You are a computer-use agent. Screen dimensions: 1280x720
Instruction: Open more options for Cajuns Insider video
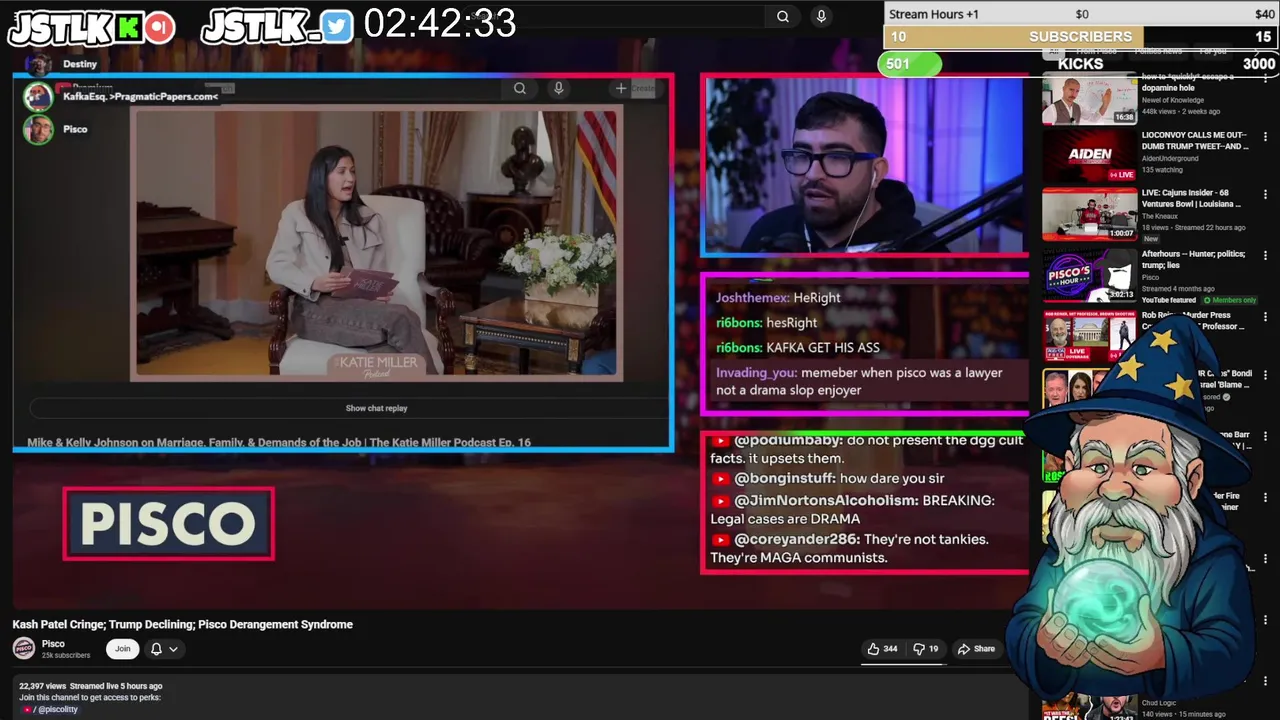point(1265,195)
